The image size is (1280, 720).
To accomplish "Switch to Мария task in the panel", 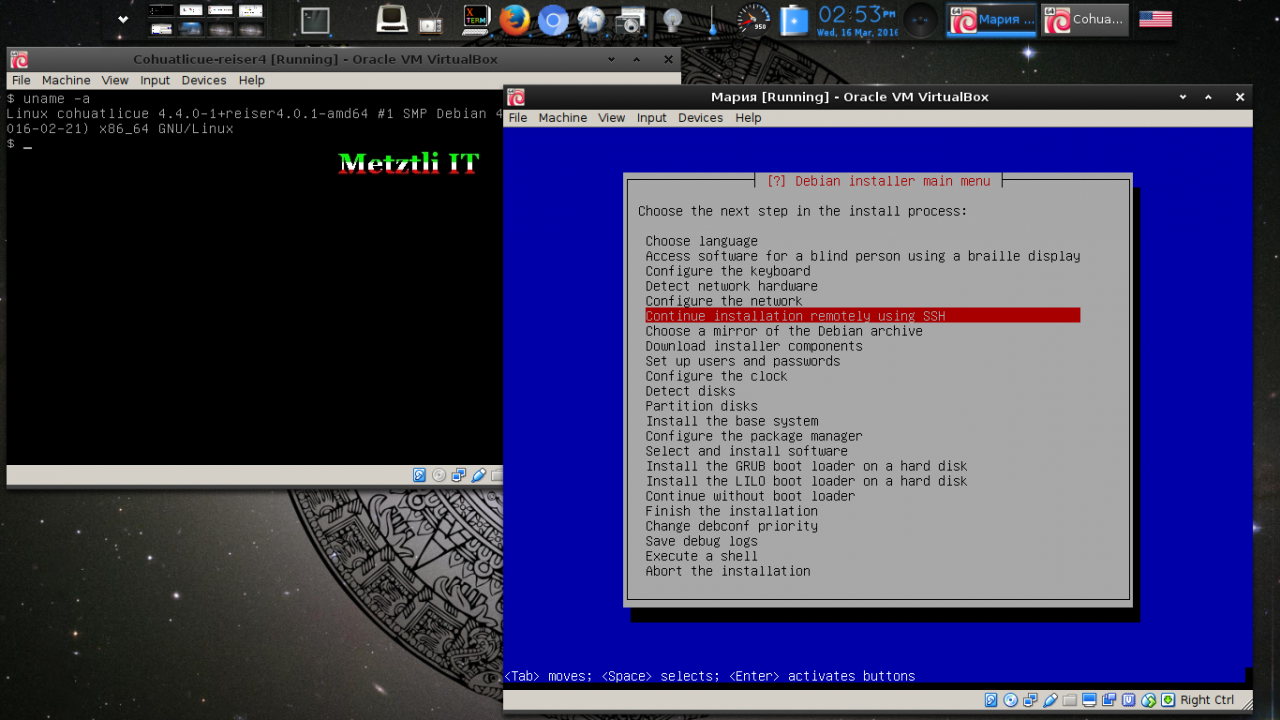I will [992, 19].
